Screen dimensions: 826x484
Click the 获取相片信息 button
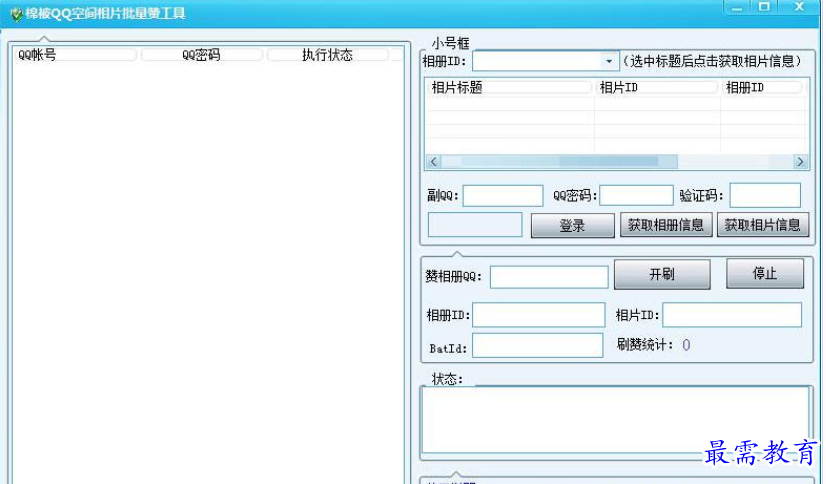tap(763, 225)
